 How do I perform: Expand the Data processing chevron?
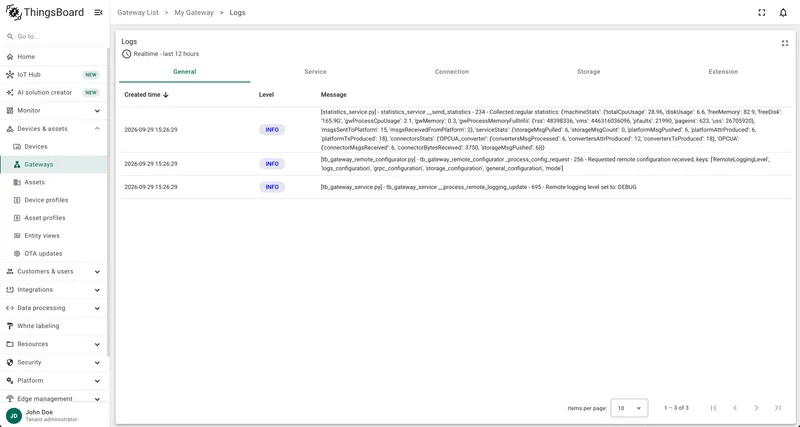click(x=97, y=308)
